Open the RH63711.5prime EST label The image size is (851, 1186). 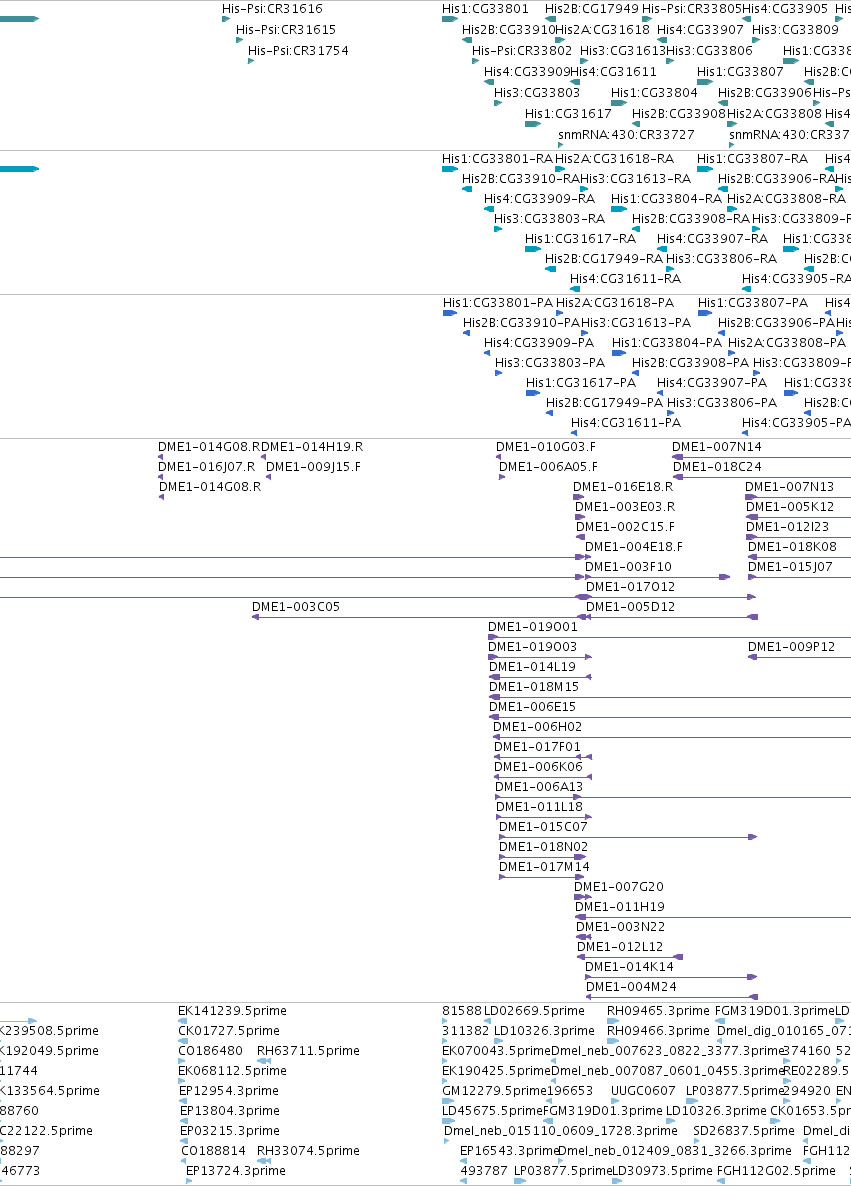pyautogui.click(x=309, y=1051)
